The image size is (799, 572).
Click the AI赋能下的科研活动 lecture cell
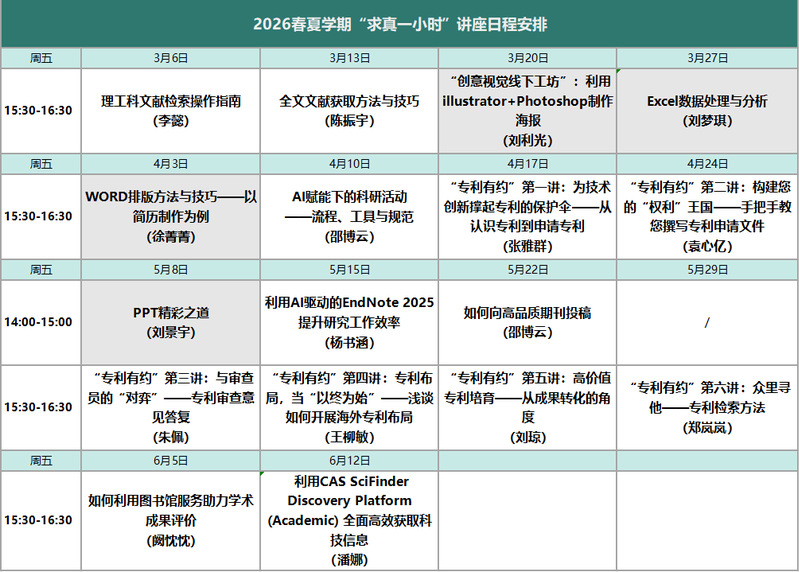(x=349, y=215)
